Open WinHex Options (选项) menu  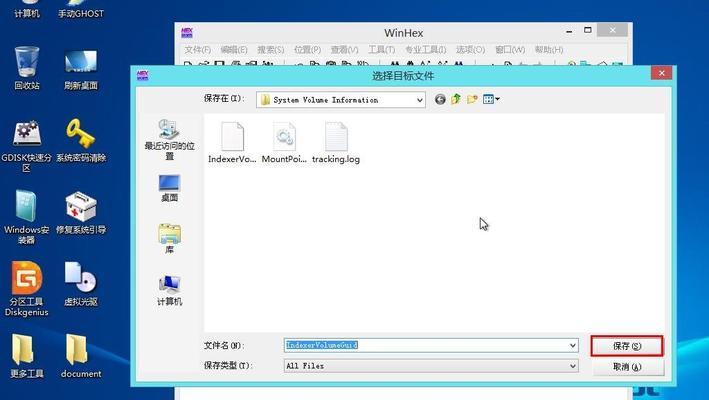(470, 50)
